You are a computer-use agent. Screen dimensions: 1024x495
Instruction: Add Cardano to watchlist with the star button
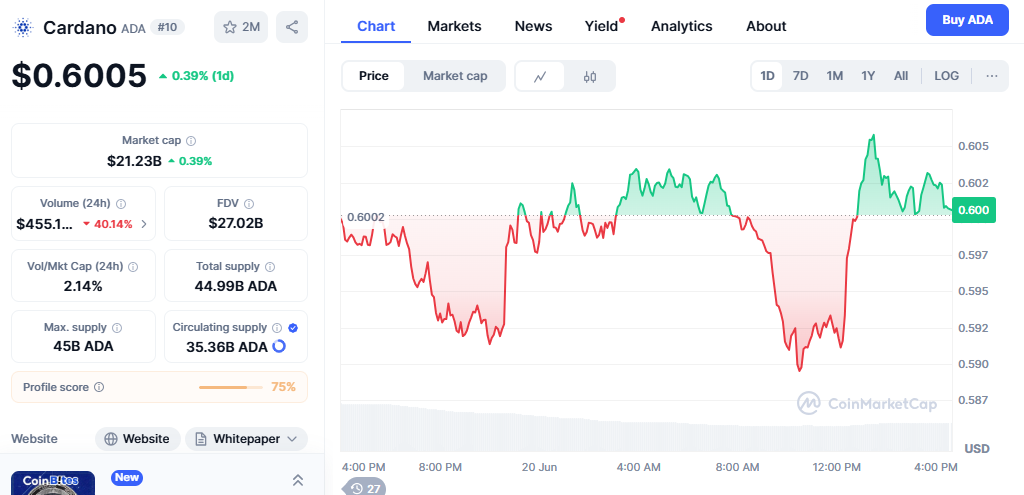(x=241, y=27)
